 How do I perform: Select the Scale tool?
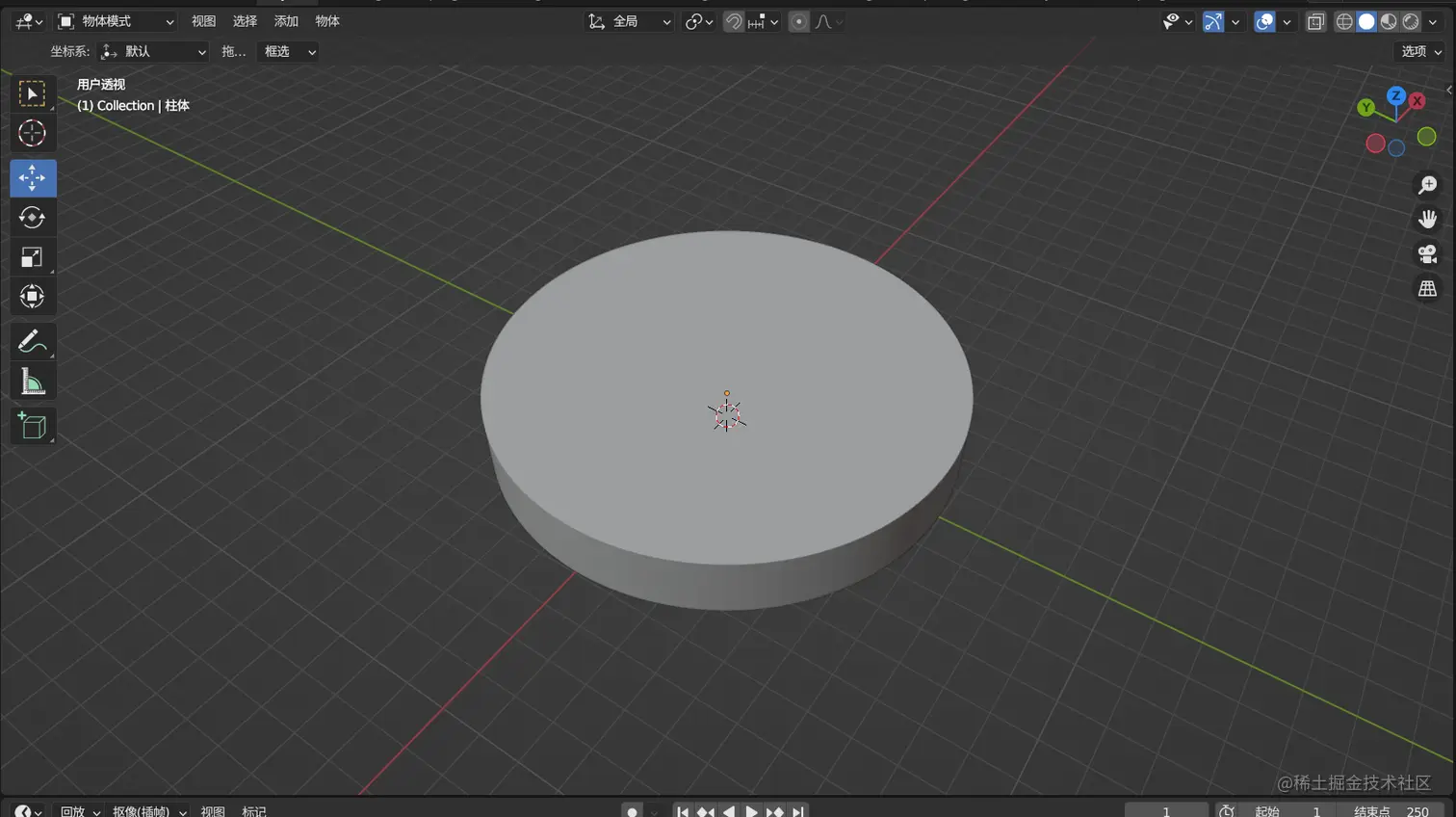point(32,257)
